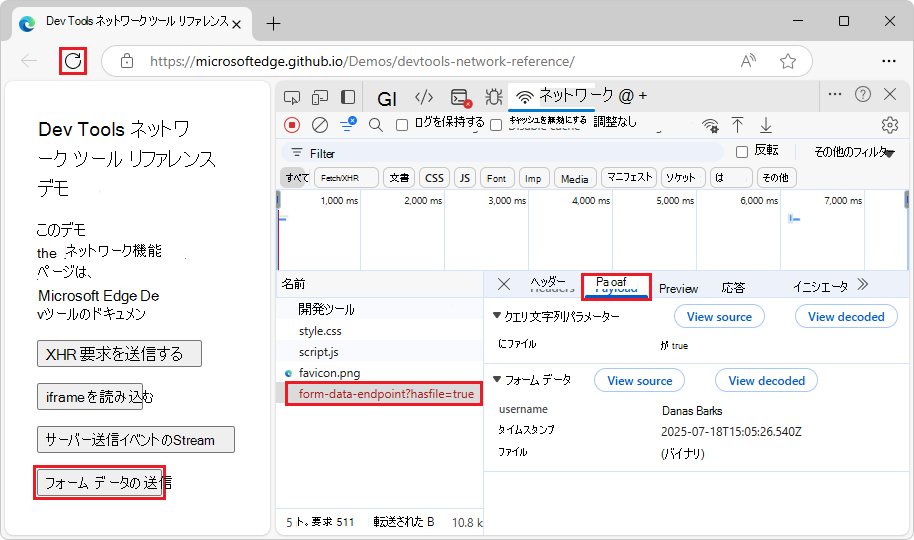The height and width of the screenshot is (540, 914).
Task: Open the site info lock icon
Action: [126, 61]
